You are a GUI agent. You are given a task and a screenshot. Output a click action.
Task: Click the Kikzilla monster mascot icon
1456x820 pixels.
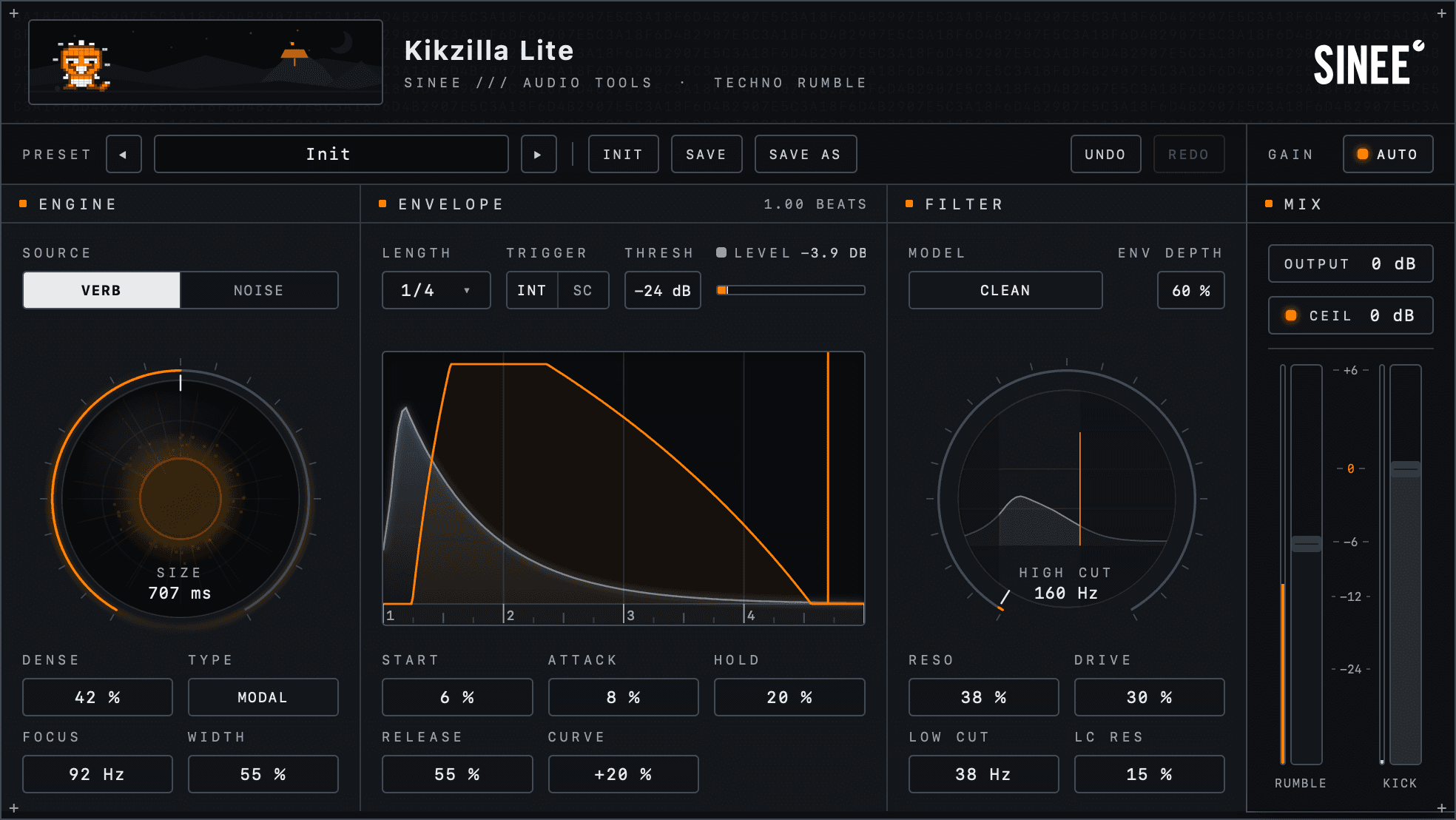coord(81,65)
